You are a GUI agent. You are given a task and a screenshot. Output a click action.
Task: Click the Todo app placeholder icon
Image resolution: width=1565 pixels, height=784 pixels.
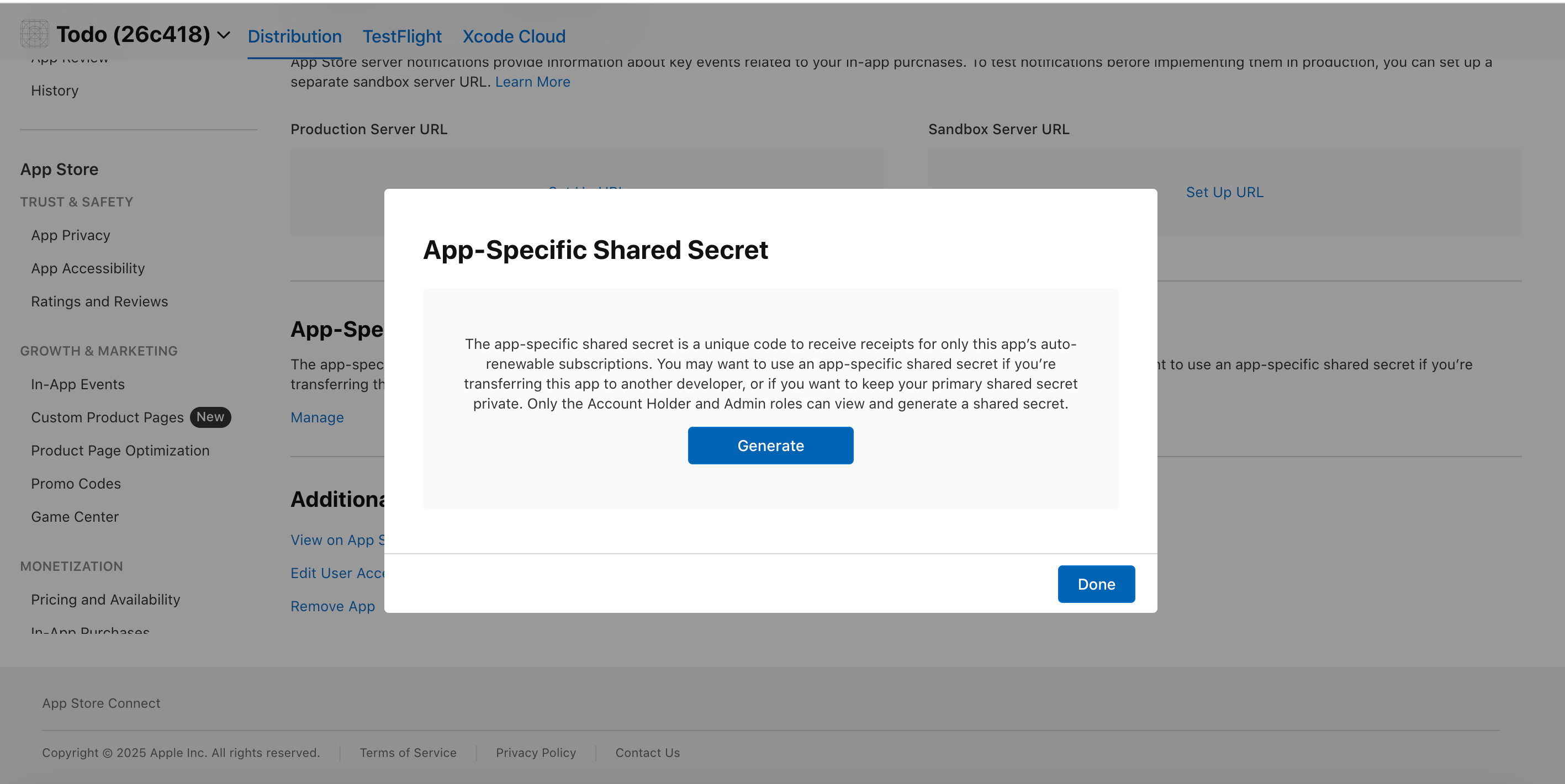[34, 34]
